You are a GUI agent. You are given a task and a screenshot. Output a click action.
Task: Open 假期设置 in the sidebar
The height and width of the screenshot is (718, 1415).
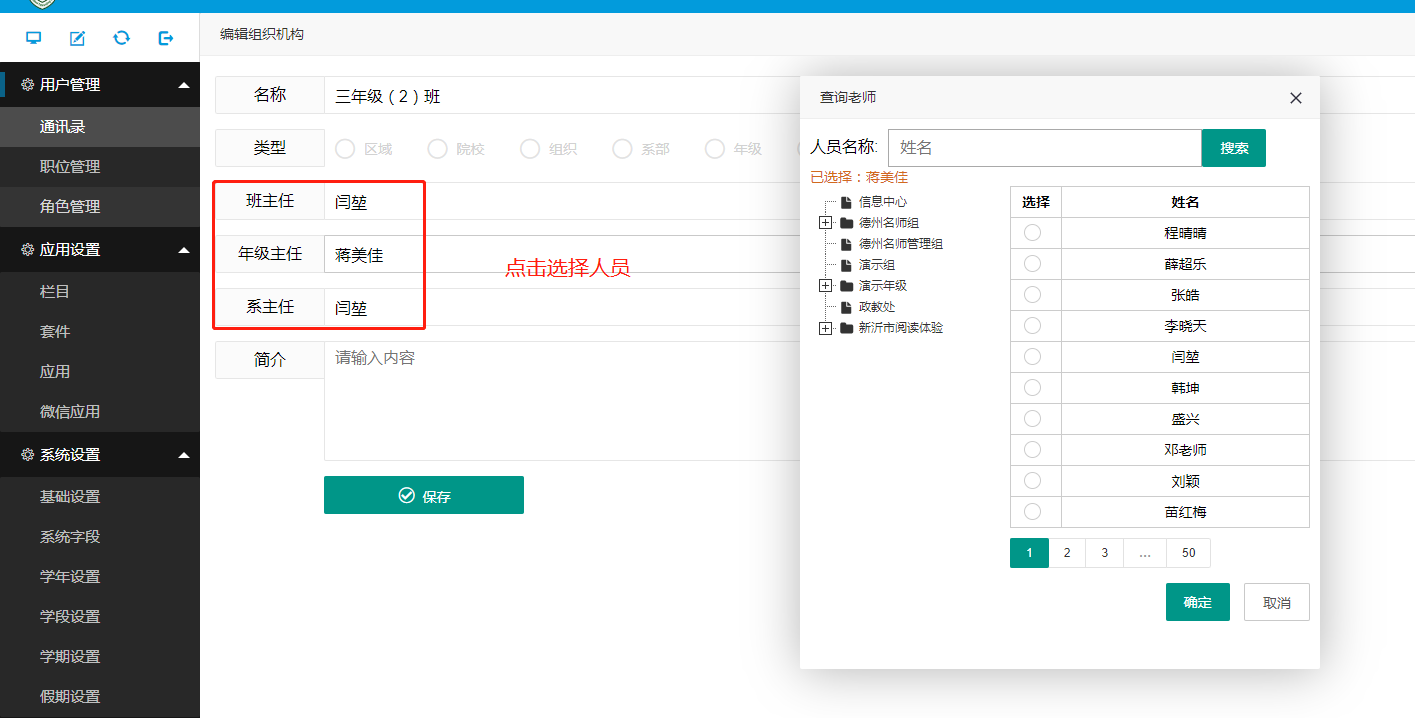100,697
